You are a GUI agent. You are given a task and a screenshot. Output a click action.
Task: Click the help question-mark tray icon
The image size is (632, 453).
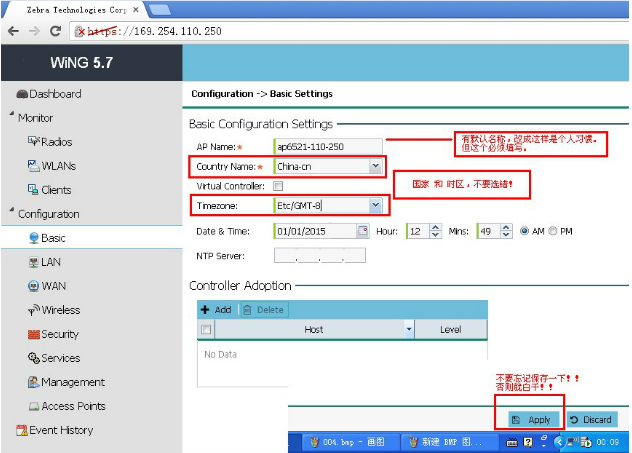pos(528,442)
